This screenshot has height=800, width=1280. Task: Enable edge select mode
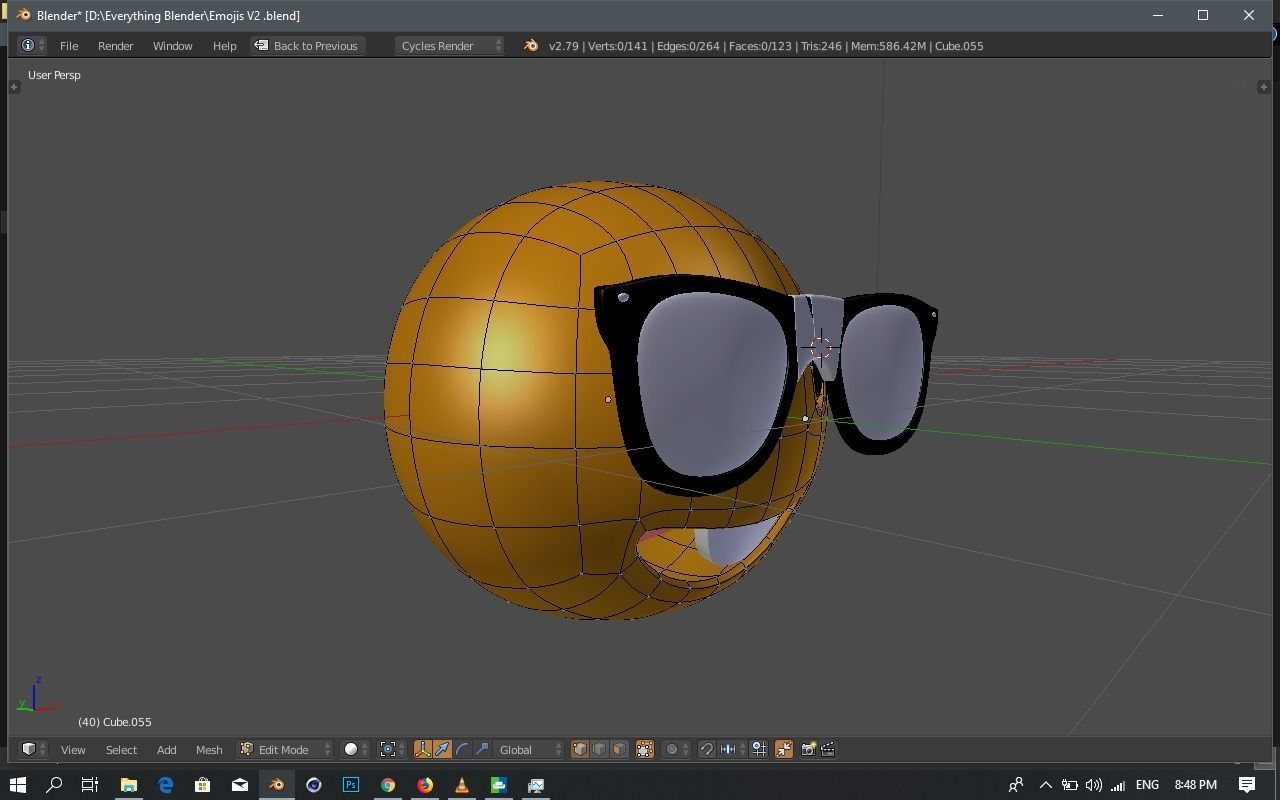(x=600, y=749)
